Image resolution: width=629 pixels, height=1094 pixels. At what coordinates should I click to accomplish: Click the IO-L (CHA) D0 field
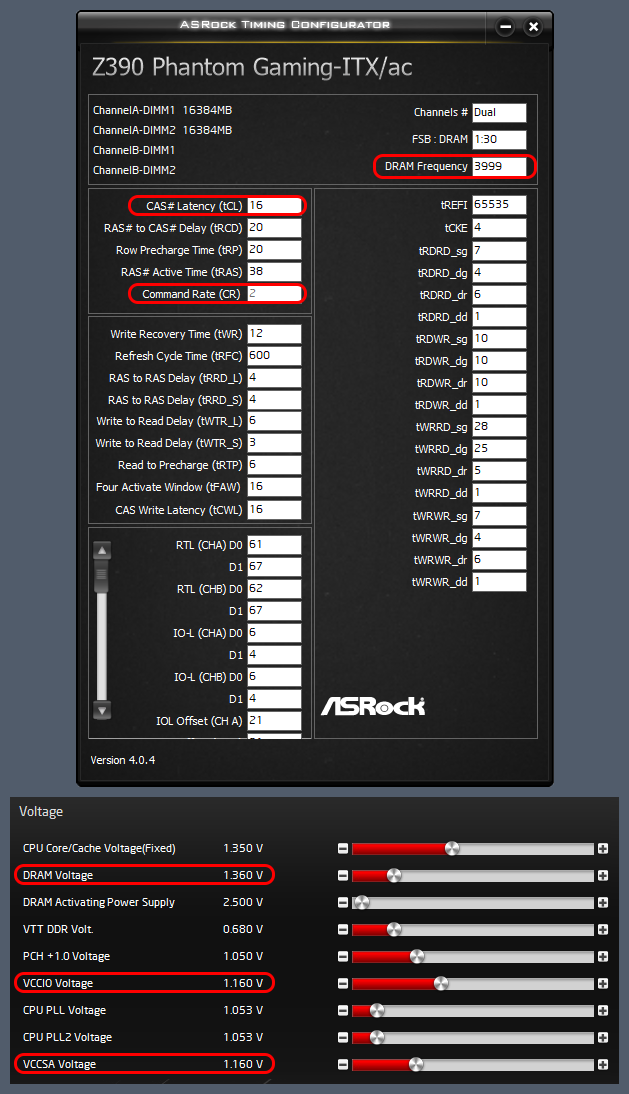pyautogui.click(x=274, y=633)
